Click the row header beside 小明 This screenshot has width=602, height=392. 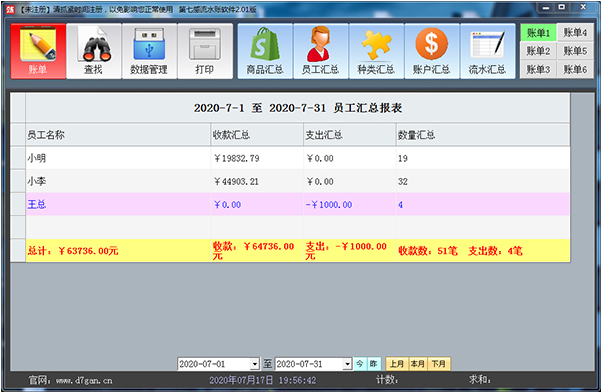click(18, 158)
